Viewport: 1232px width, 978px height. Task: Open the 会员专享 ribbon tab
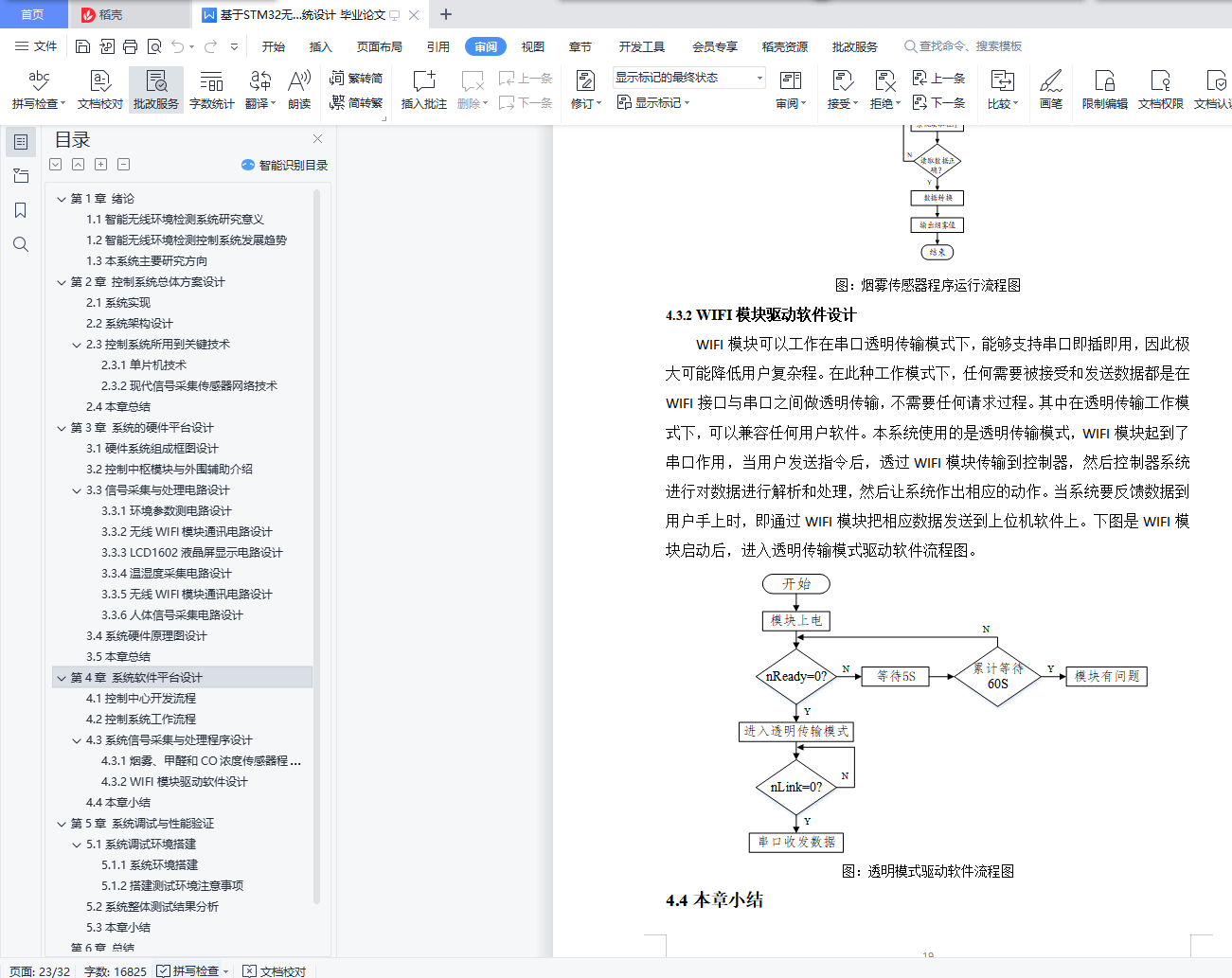coord(715,46)
